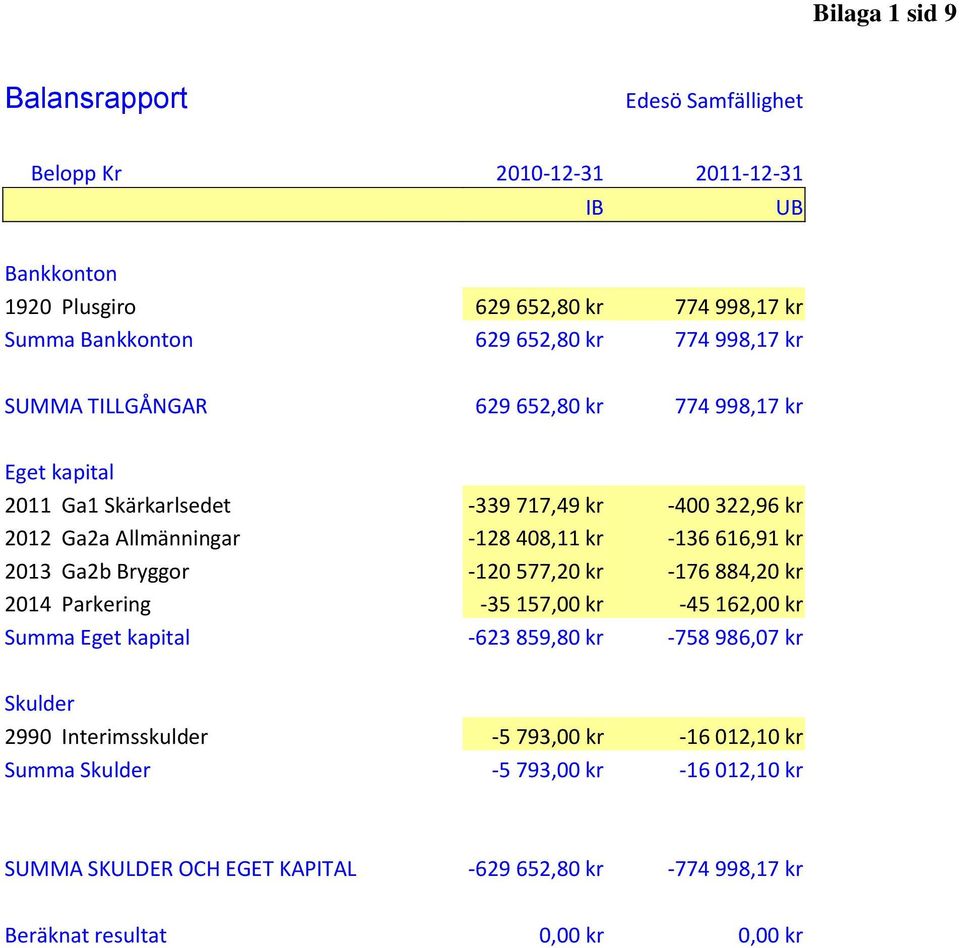The height and width of the screenshot is (948, 960).
Task: Click the total -629 652,80 kr
Action: tap(536, 870)
